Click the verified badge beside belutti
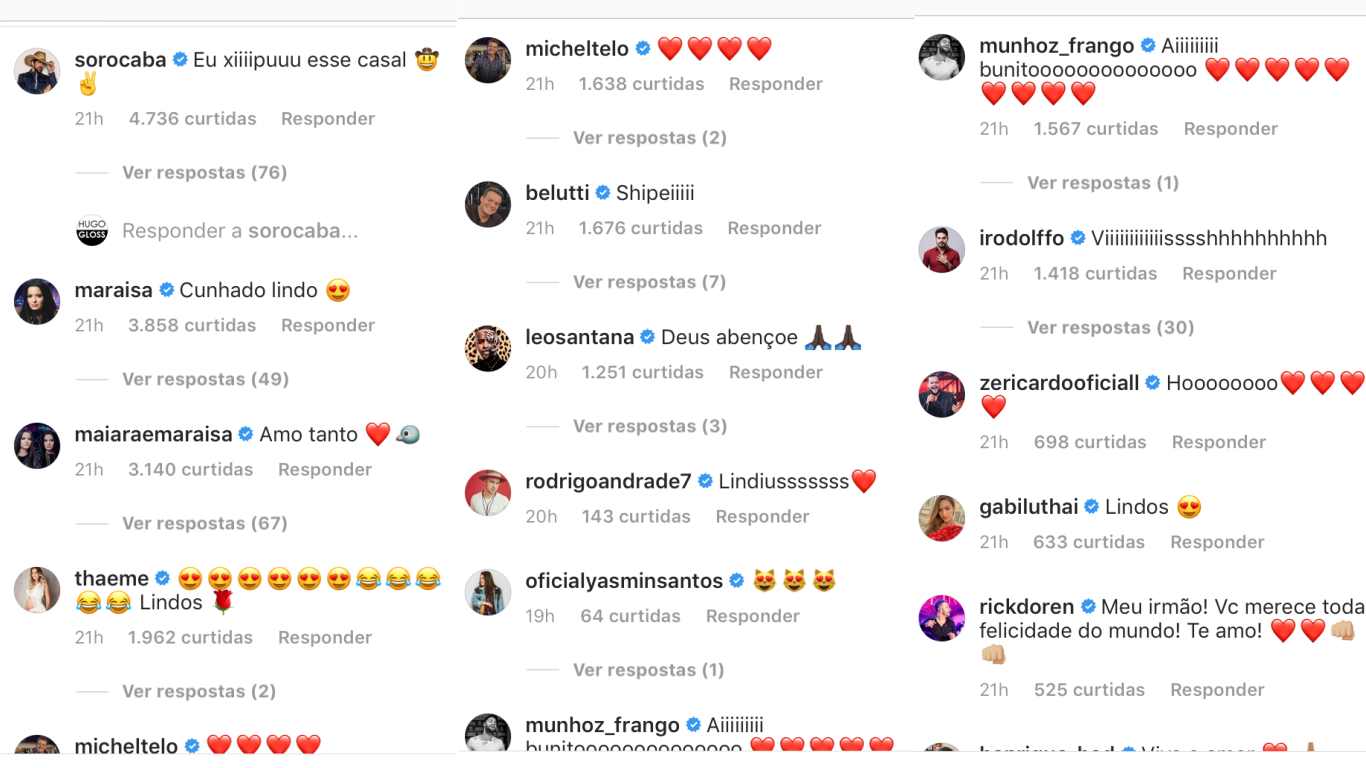Viewport: 1366px width, 768px height. [603, 193]
